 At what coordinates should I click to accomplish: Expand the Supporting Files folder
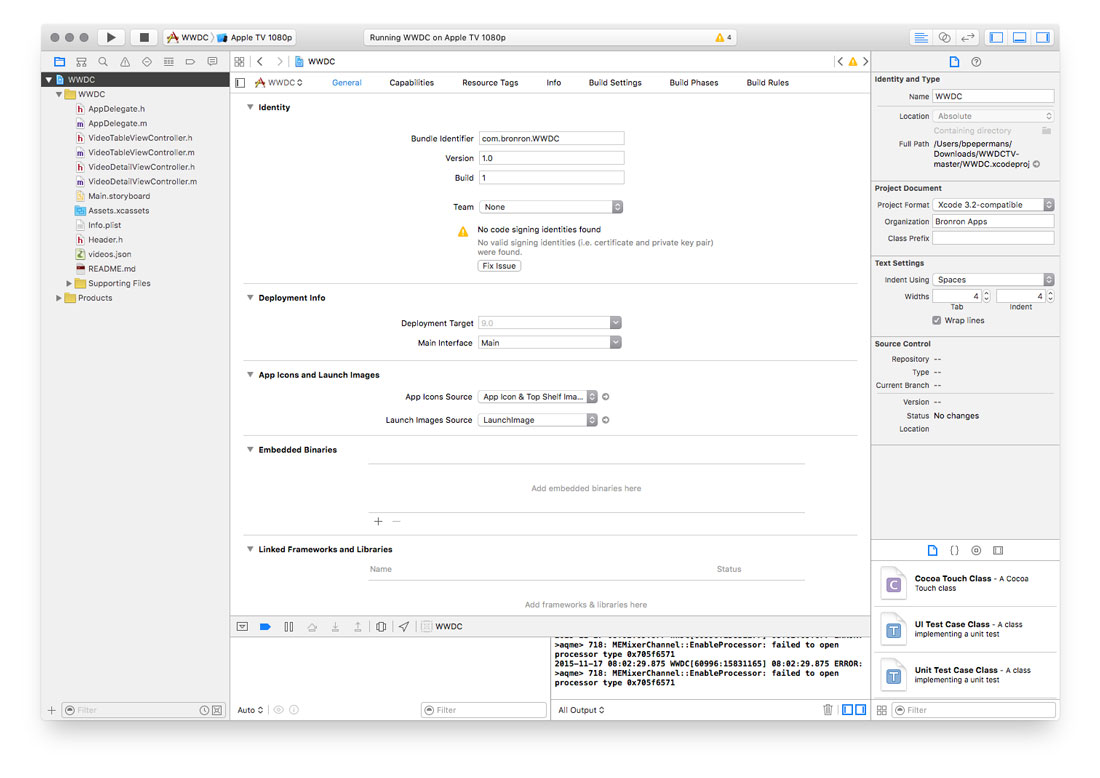[69, 283]
